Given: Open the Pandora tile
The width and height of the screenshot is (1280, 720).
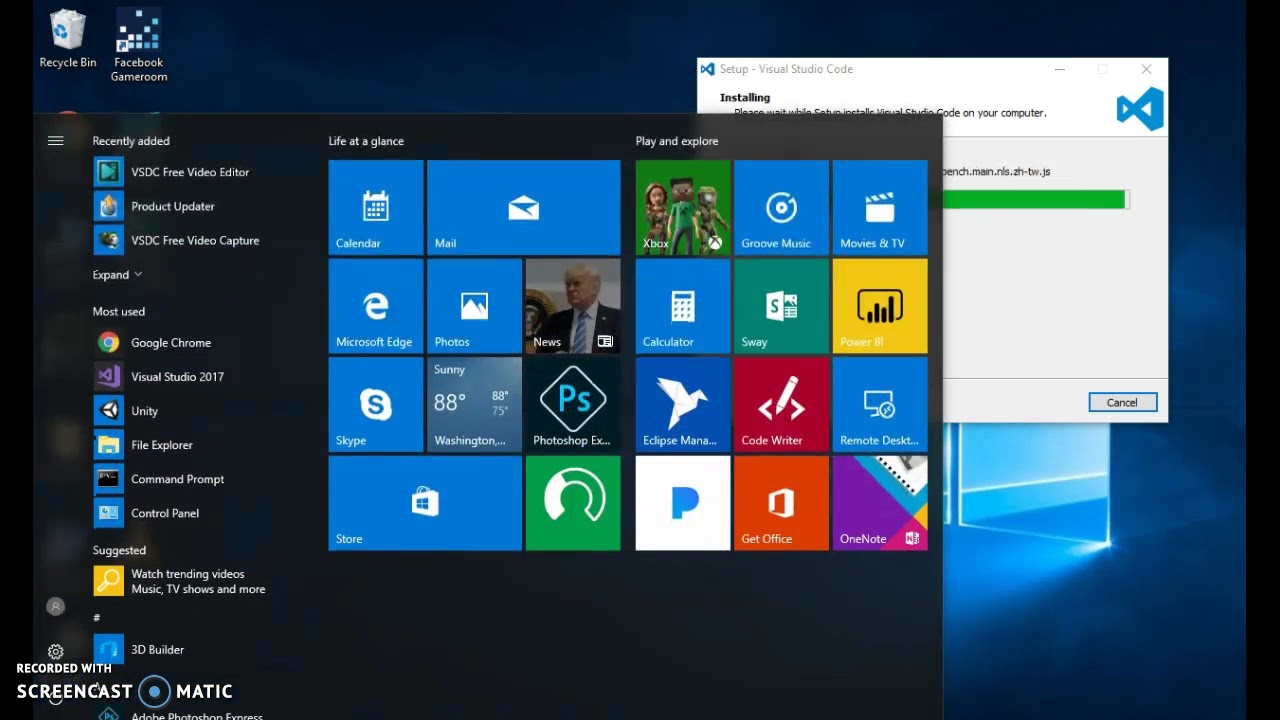Looking at the screenshot, I should (x=683, y=503).
